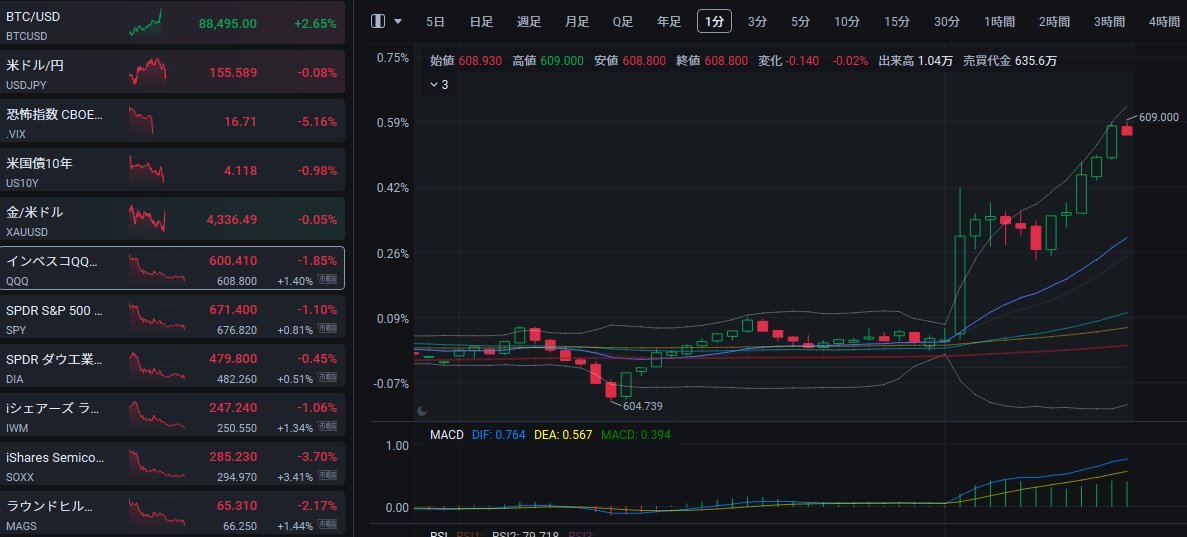Expand the collapsed indicators chevron labeled 3
The height and width of the screenshot is (537, 1187).
(439, 85)
